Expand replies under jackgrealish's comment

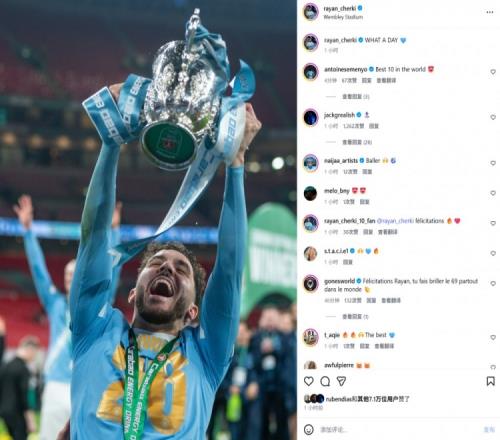pyautogui.click(x=357, y=142)
